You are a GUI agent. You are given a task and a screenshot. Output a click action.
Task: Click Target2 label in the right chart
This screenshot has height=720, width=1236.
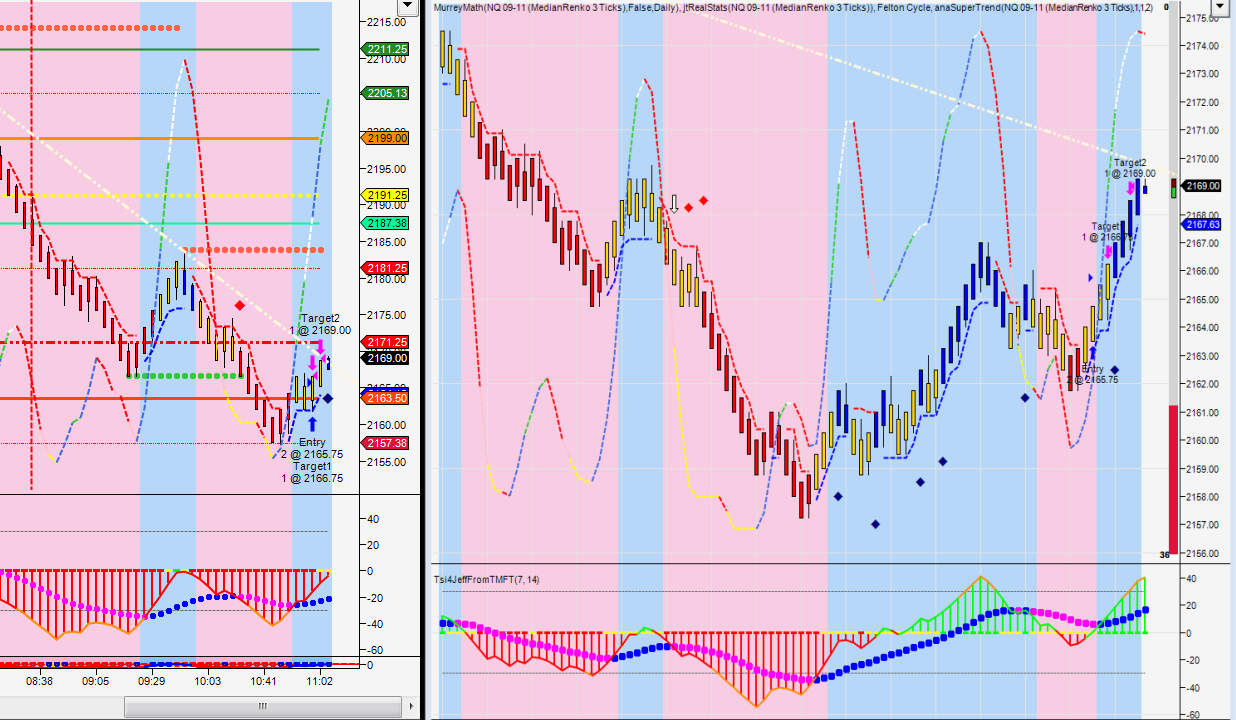pos(1130,162)
